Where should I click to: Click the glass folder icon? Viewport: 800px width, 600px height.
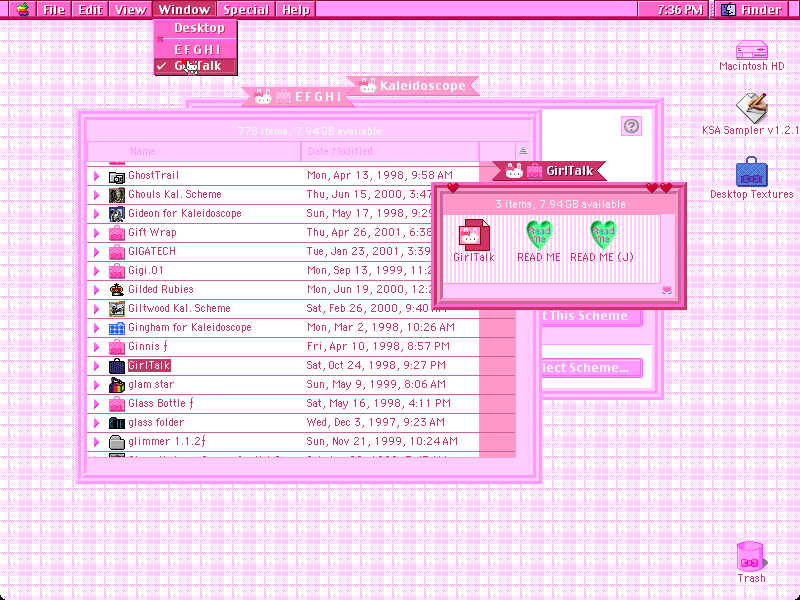pos(117,423)
